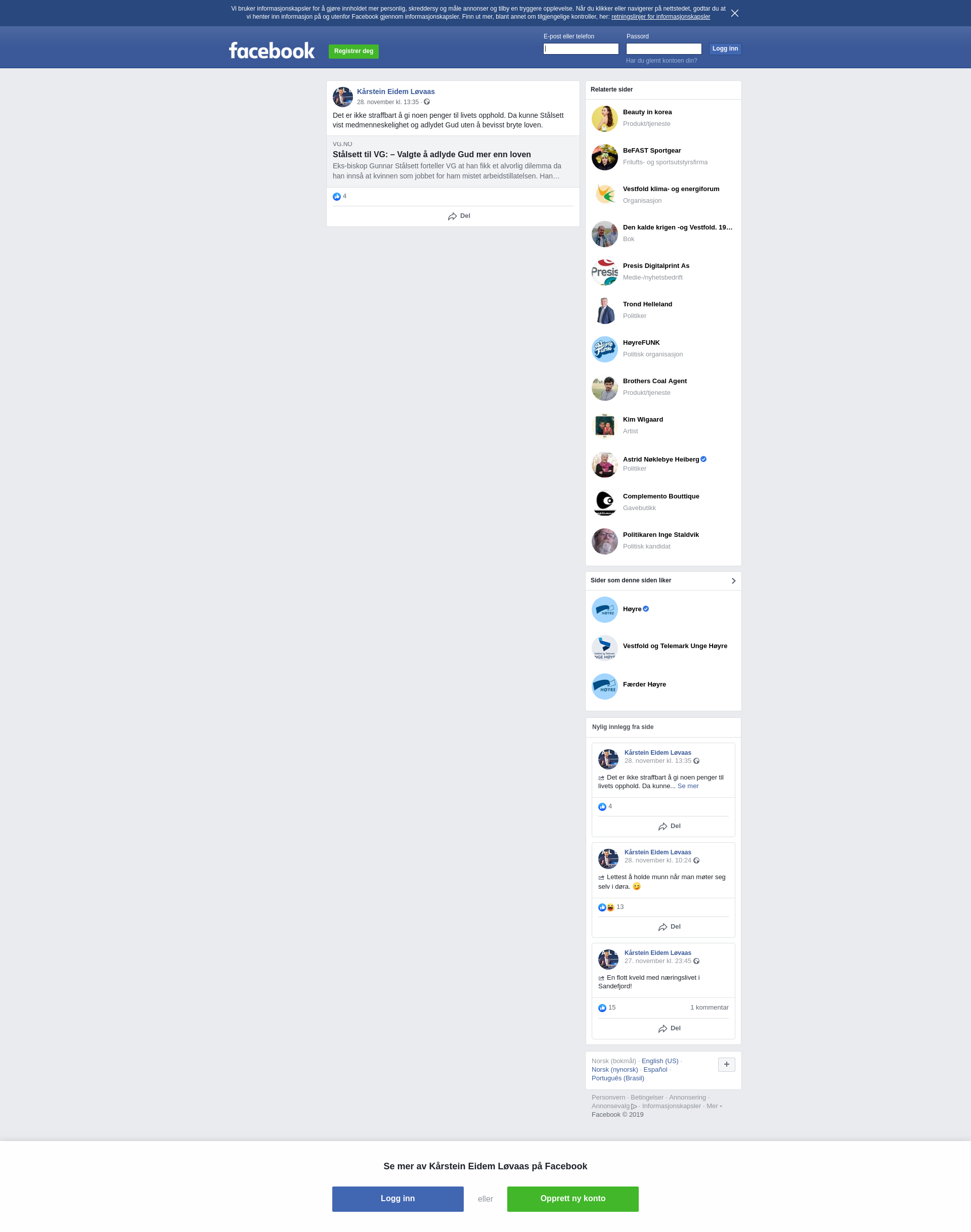Expand the truncated post via Se mer
The width and height of the screenshot is (971, 1232).
point(688,786)
